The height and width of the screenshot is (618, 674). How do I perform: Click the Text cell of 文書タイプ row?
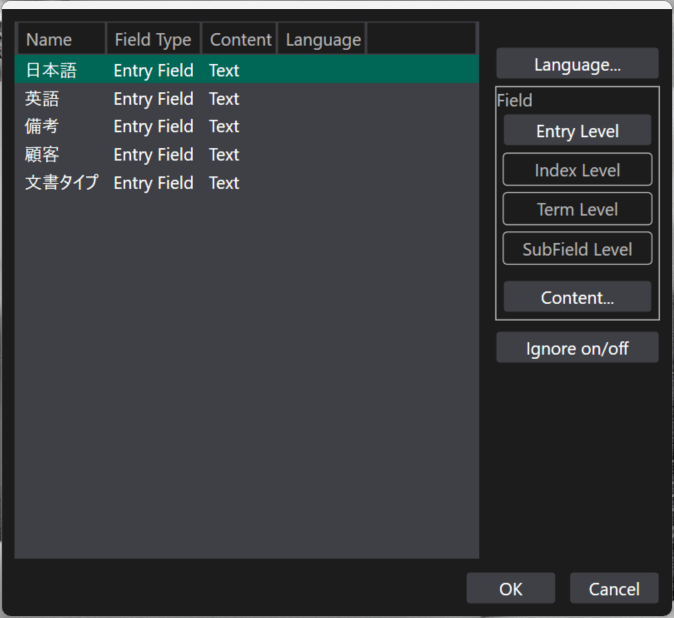click(x=224, y=183)
